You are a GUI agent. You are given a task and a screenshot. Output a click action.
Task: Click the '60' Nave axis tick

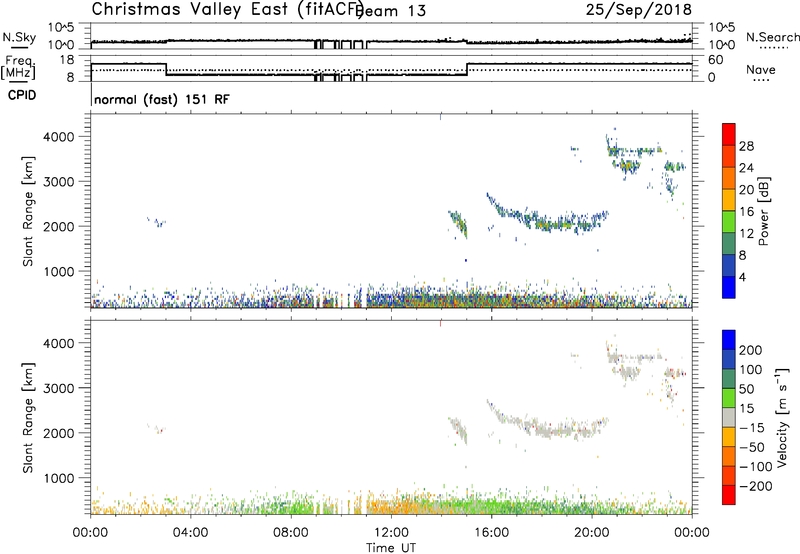(716, 60)
